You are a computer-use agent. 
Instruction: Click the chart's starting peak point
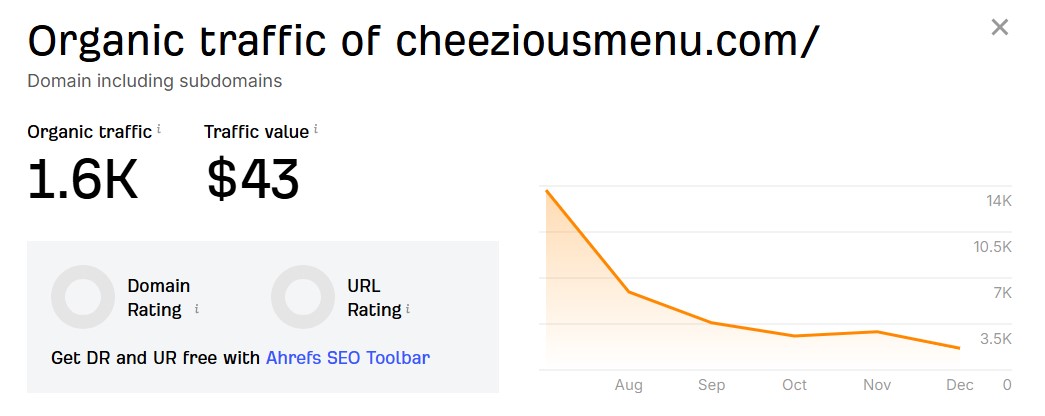546,190
